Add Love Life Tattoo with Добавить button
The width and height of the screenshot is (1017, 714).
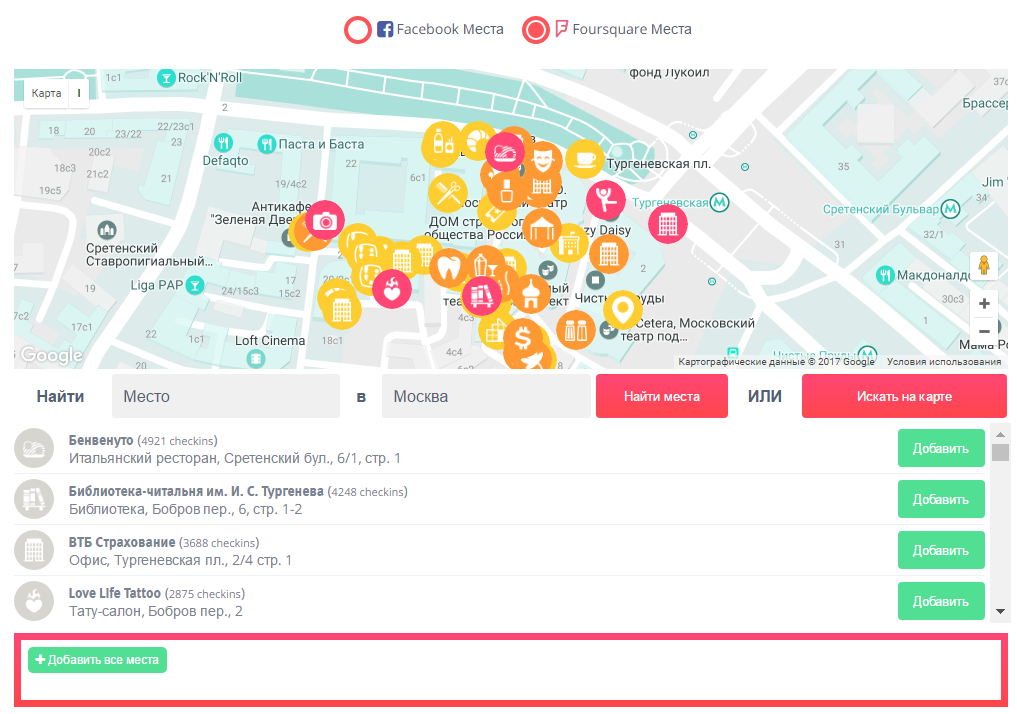tap(941, 601)
